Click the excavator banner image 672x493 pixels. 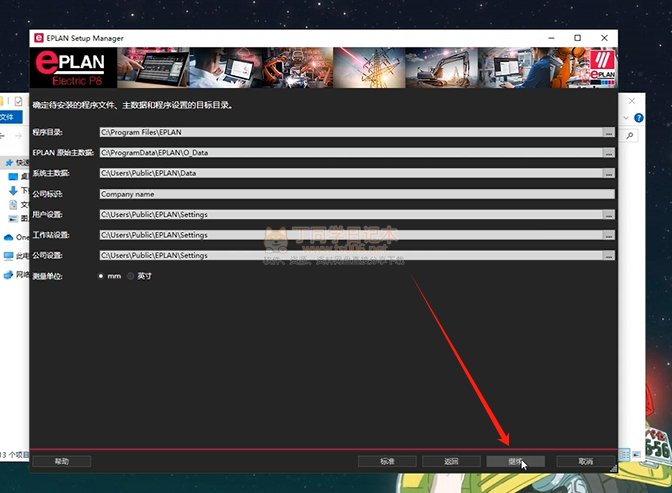(x=441, y=68)
